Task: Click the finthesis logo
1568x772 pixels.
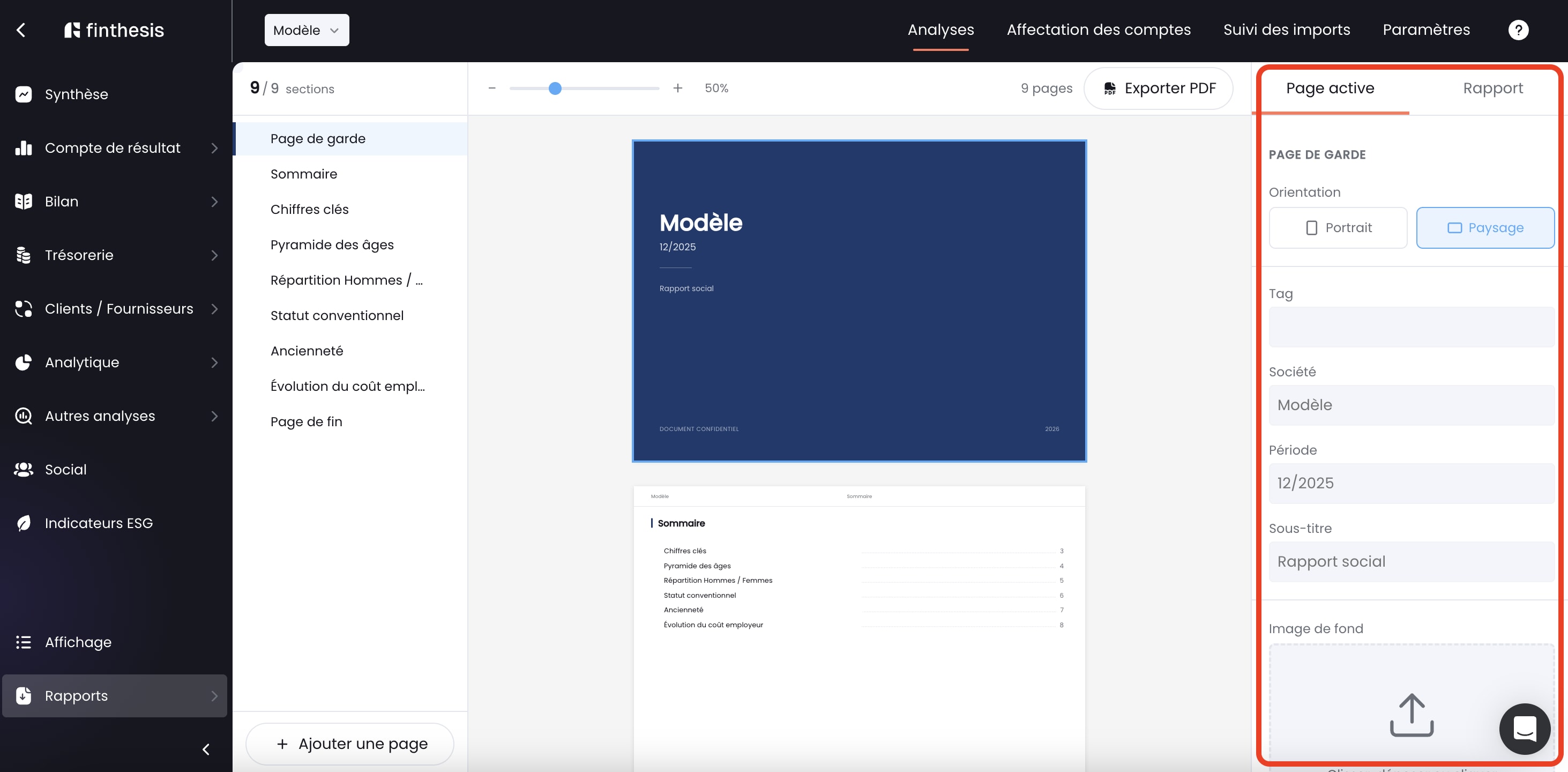Action: pos(115,30)
